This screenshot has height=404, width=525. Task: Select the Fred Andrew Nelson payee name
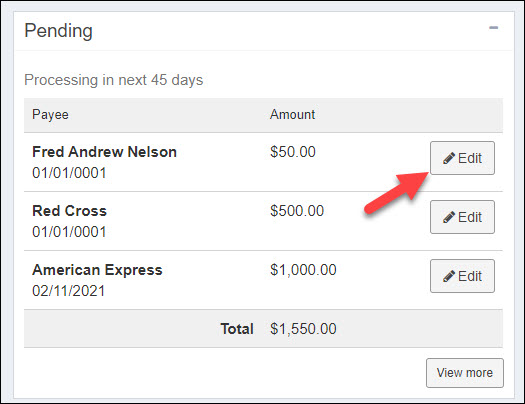tap(104, 152)
